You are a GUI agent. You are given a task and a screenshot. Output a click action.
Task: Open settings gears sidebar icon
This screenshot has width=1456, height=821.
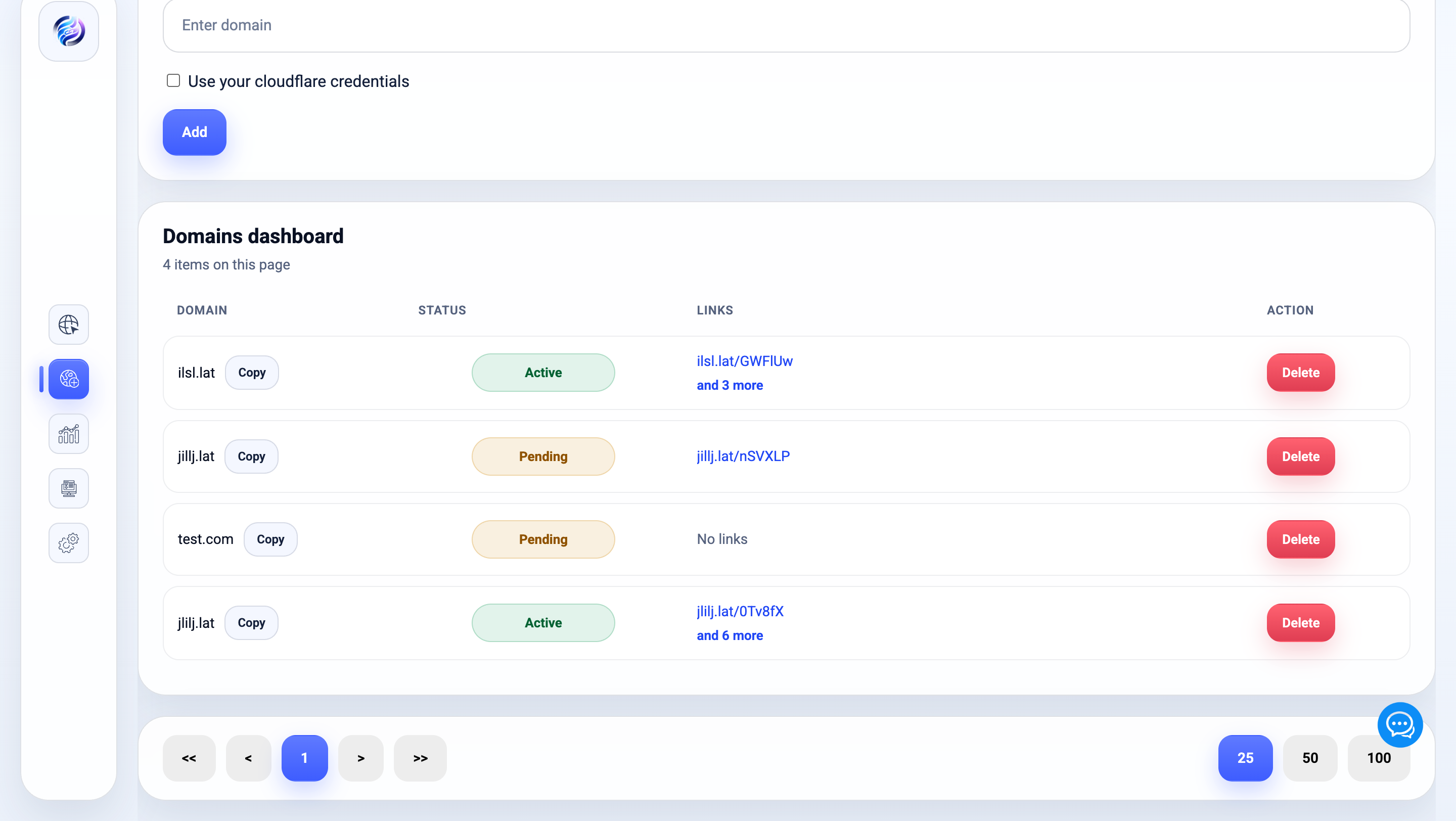(x=68, y=542)
